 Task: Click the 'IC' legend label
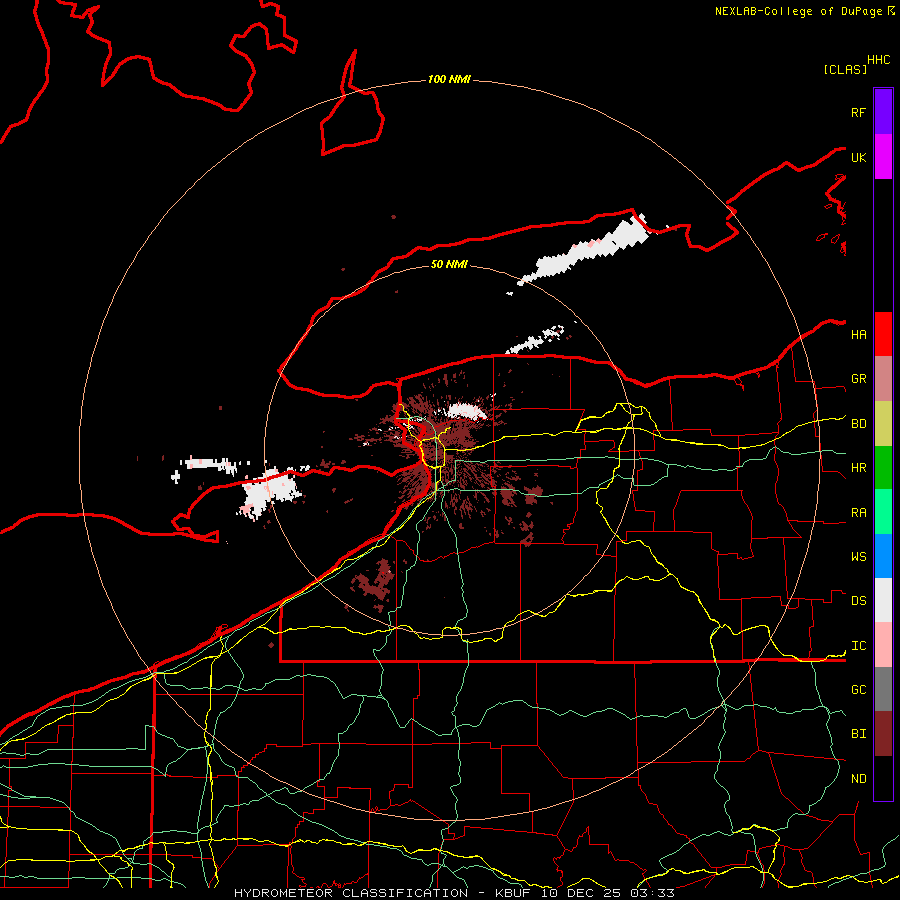[858, 646]
